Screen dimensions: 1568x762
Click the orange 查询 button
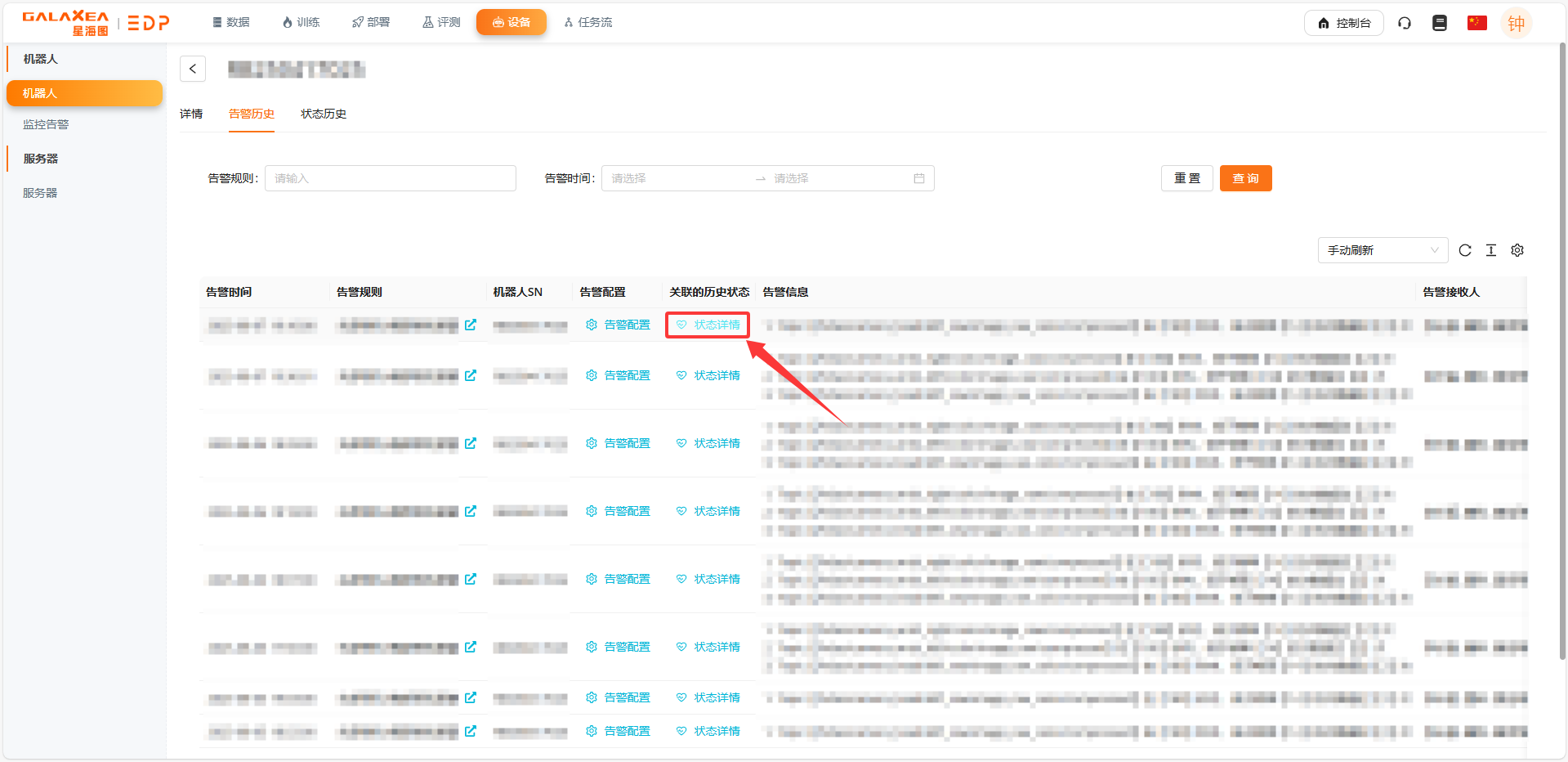1245,178
